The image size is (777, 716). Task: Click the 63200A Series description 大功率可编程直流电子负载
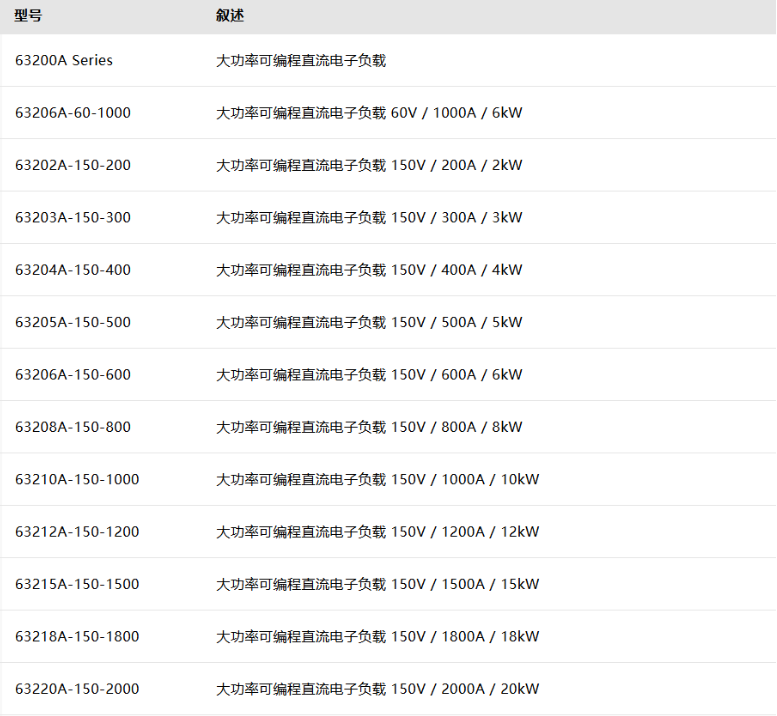click(301, 60)
